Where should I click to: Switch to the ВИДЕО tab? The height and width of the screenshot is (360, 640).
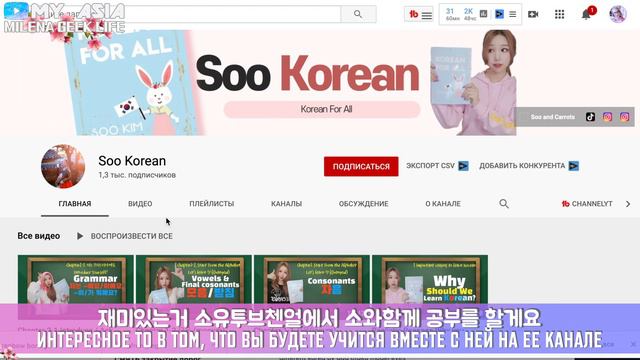pos(140,204)
